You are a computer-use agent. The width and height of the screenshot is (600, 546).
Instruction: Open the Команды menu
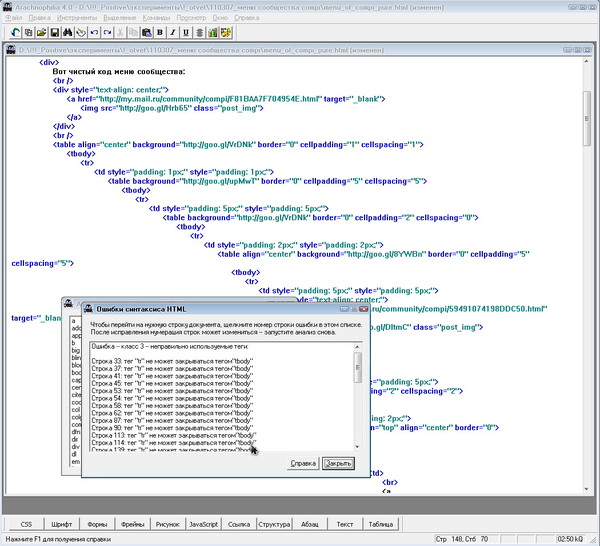pos(156,18)
